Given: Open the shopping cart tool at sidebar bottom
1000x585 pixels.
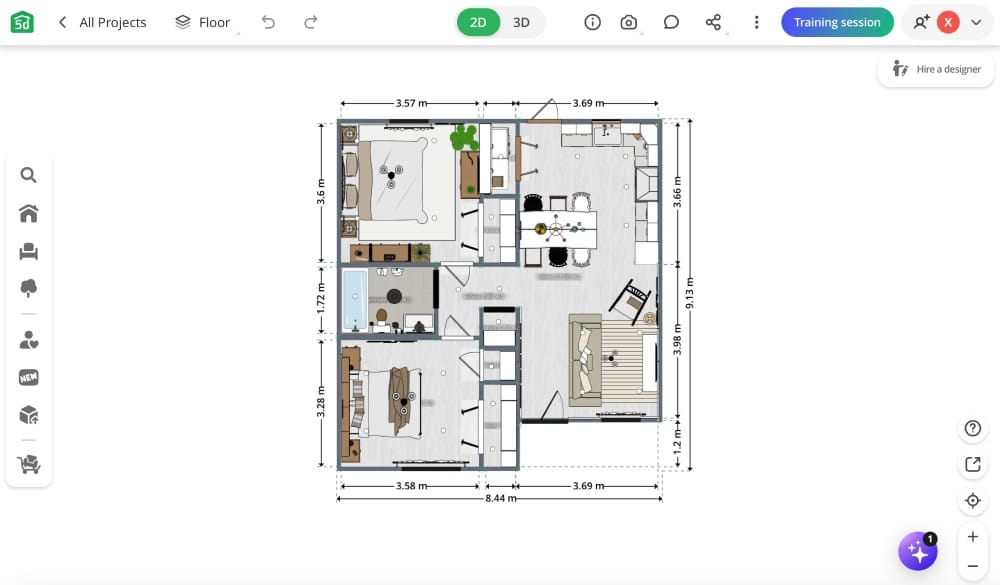Looking at the screenshot, I should tap(28, 463).
